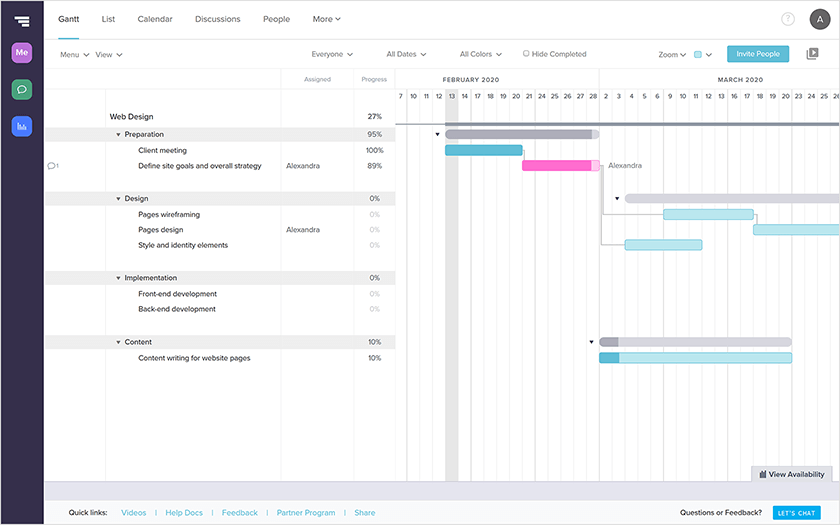Click the help question mark icon
Viewport: 840px width, 525px height.
point(788,19)
